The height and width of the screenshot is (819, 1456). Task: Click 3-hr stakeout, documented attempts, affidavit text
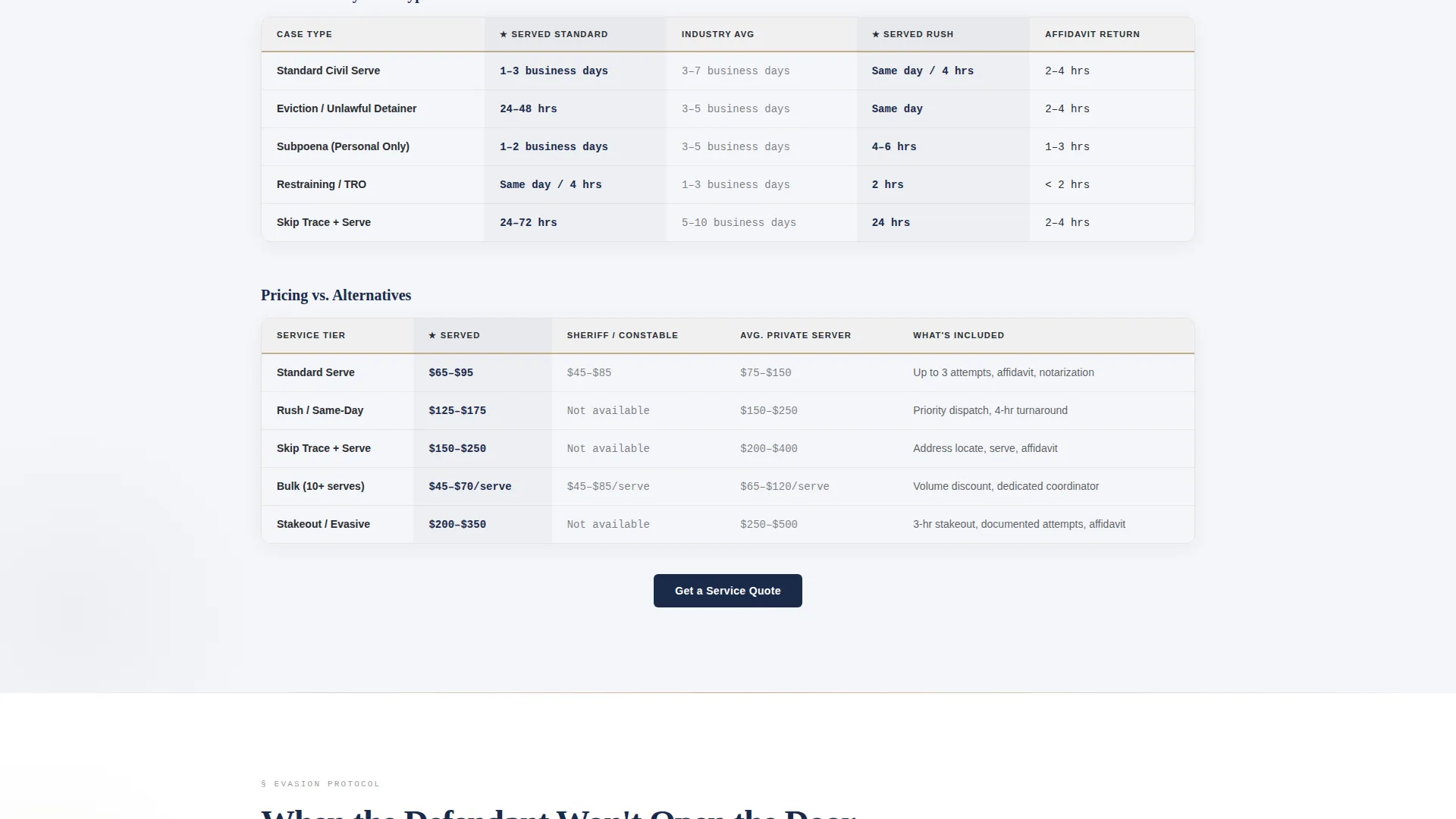tap(1019, 524)
